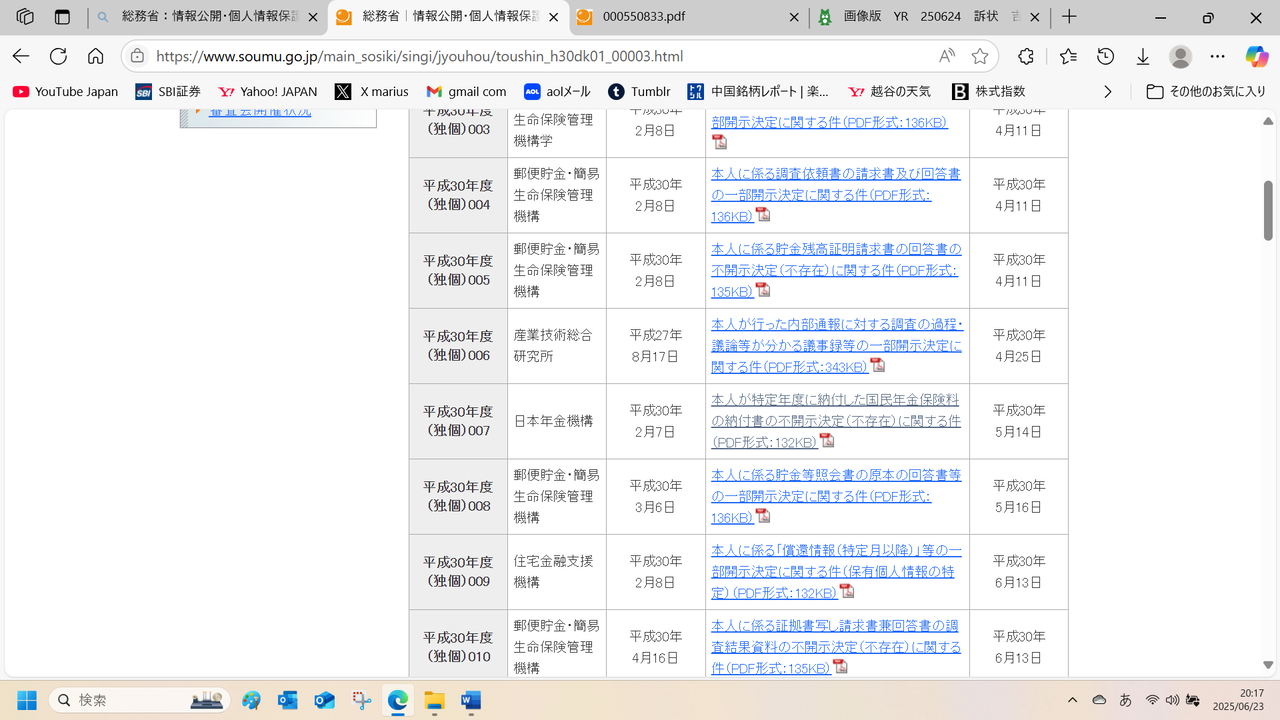Image resolution: width=1280 pixels, height=720 pixels.
Task: Open Yahoo! JAPAN bookmark
Action: (x=267, y=91)
